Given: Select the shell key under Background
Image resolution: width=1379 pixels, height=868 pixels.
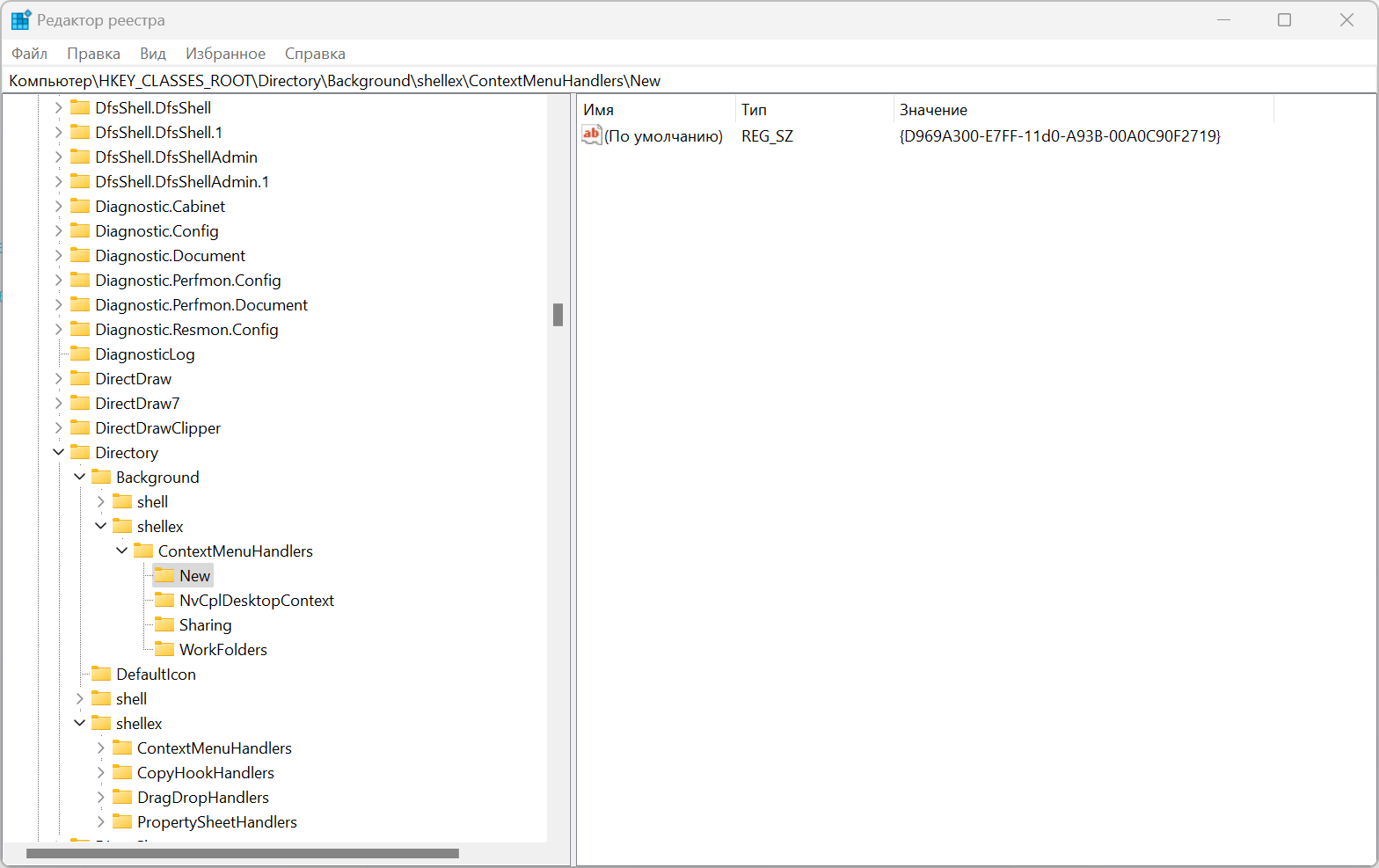Looking at the screenshot, I should [152, 501].
